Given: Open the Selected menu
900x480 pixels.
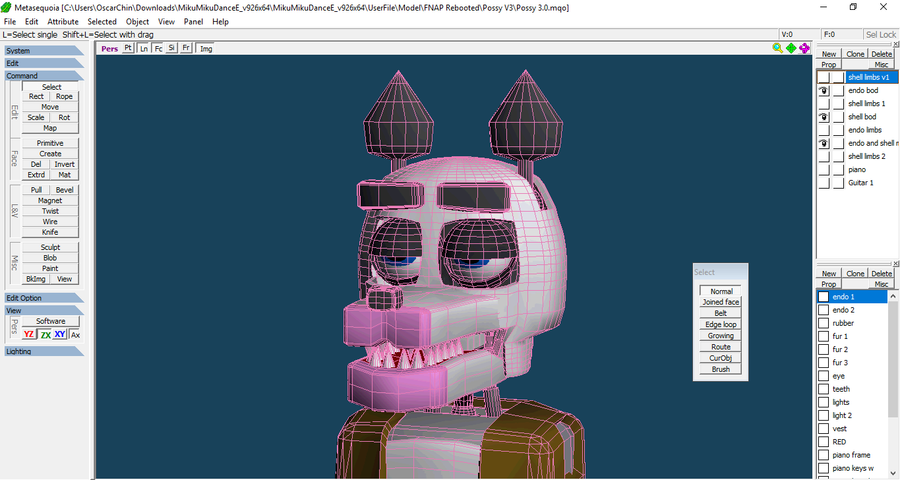Looking at the screenshot, I should tap(102, 21).
